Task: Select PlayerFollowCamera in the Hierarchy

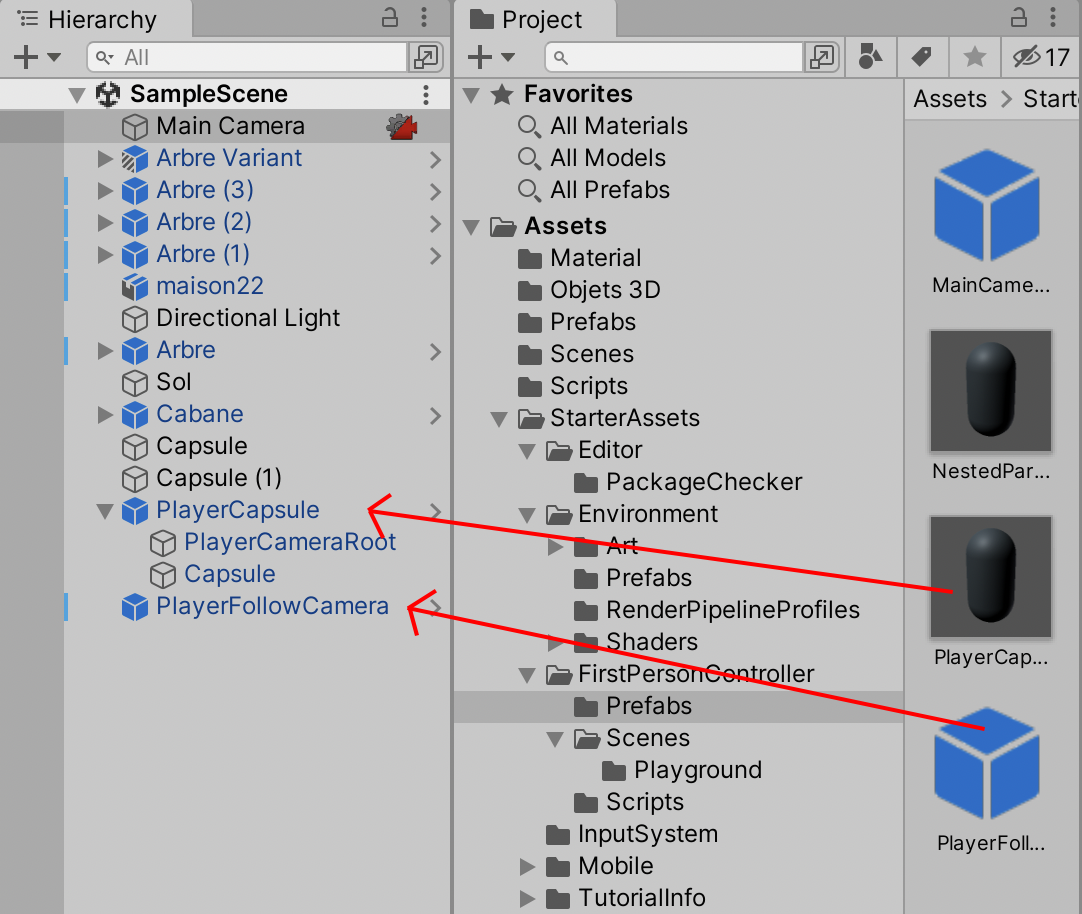Action: point(272,606)
